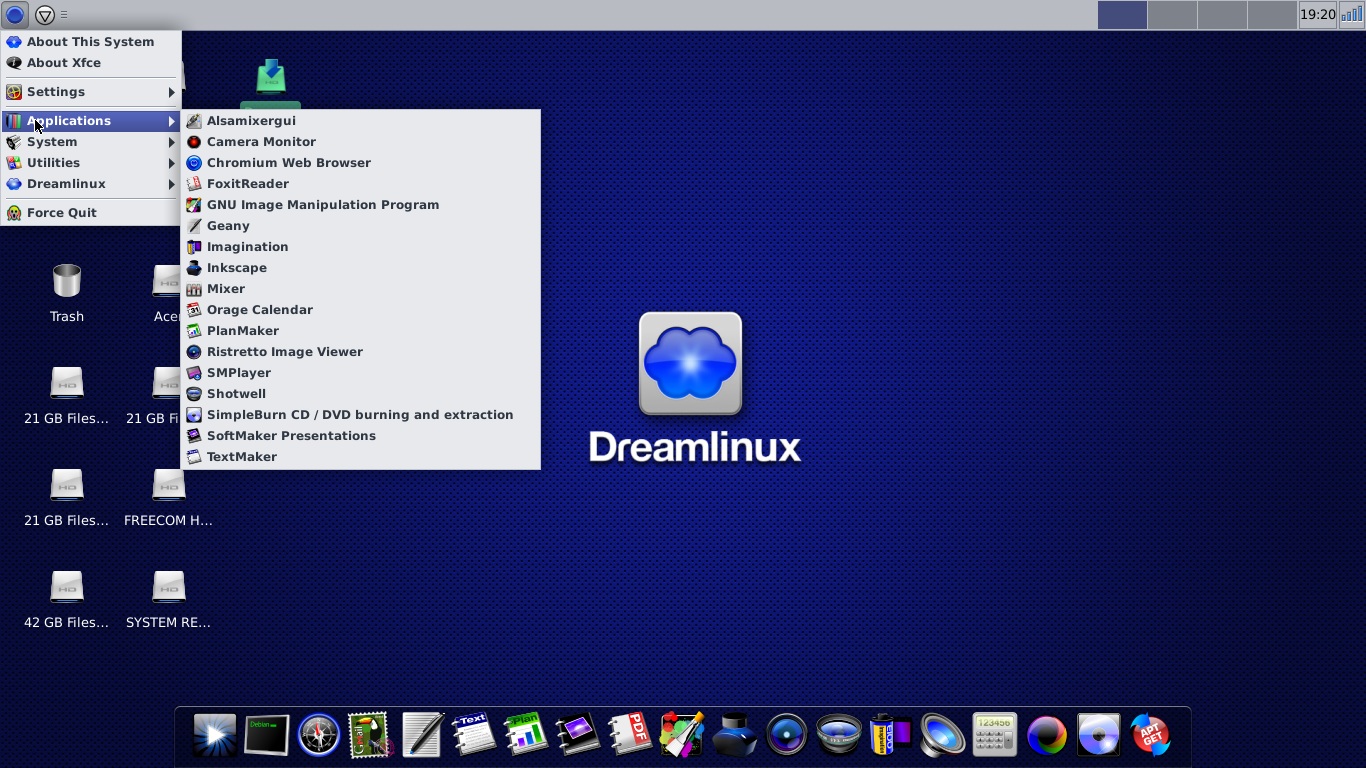This screenshot has height=768, width=1366.
Task: Launch the compass web browser dock icon
Action: point(319,736)
